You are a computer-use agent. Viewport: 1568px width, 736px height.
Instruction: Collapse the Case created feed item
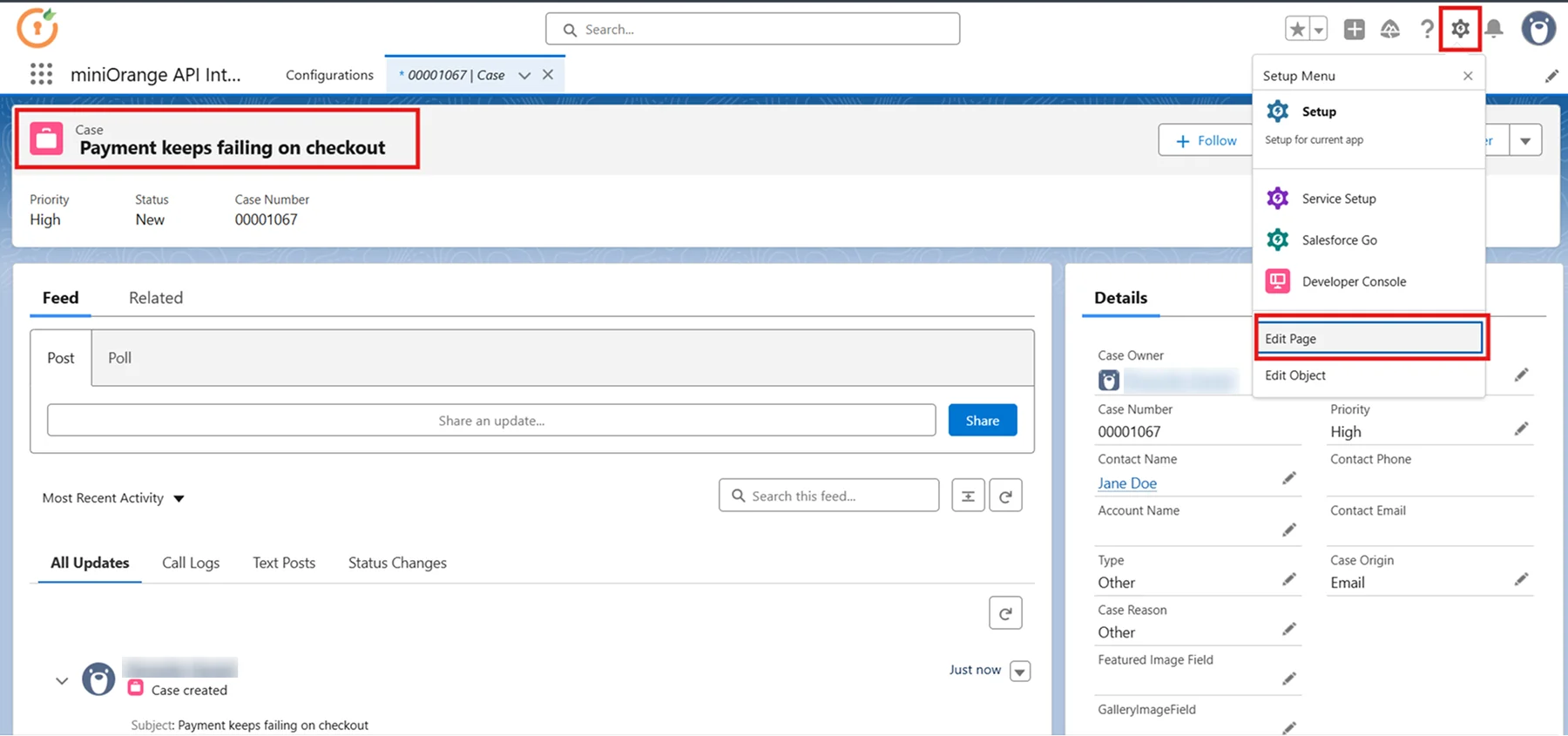pyautogui.click(x=62, y=680)
